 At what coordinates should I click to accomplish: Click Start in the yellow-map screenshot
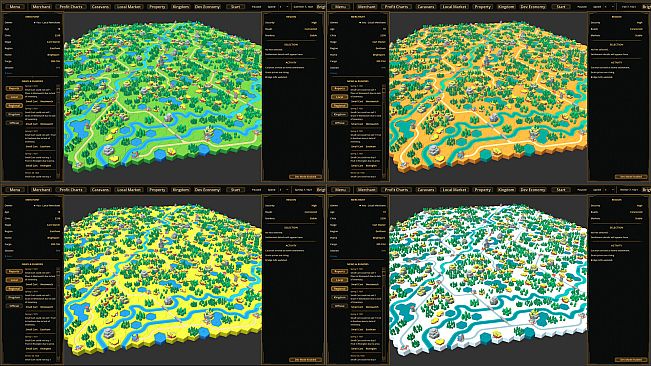(x=235, y=190)
